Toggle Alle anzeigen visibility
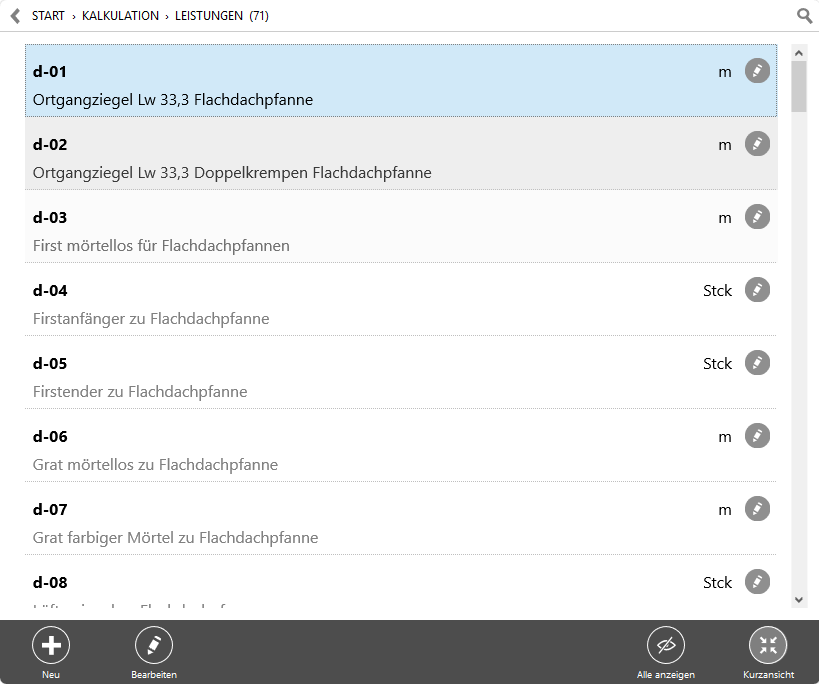Viewport: 819px width, 684px height. [665, 645]
